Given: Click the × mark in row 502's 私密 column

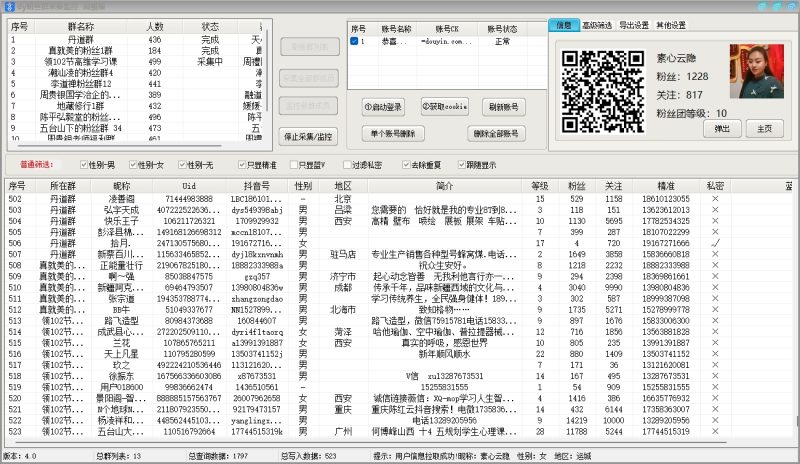Looking at the screenshot, I should (x=715, y=199).
